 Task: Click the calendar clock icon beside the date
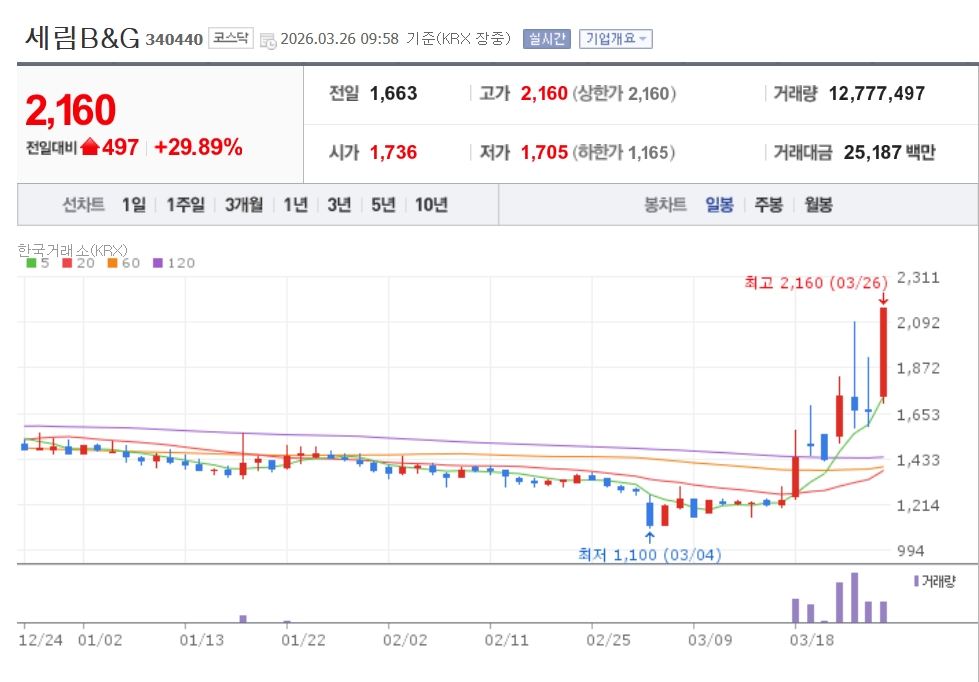coord(268,41)
